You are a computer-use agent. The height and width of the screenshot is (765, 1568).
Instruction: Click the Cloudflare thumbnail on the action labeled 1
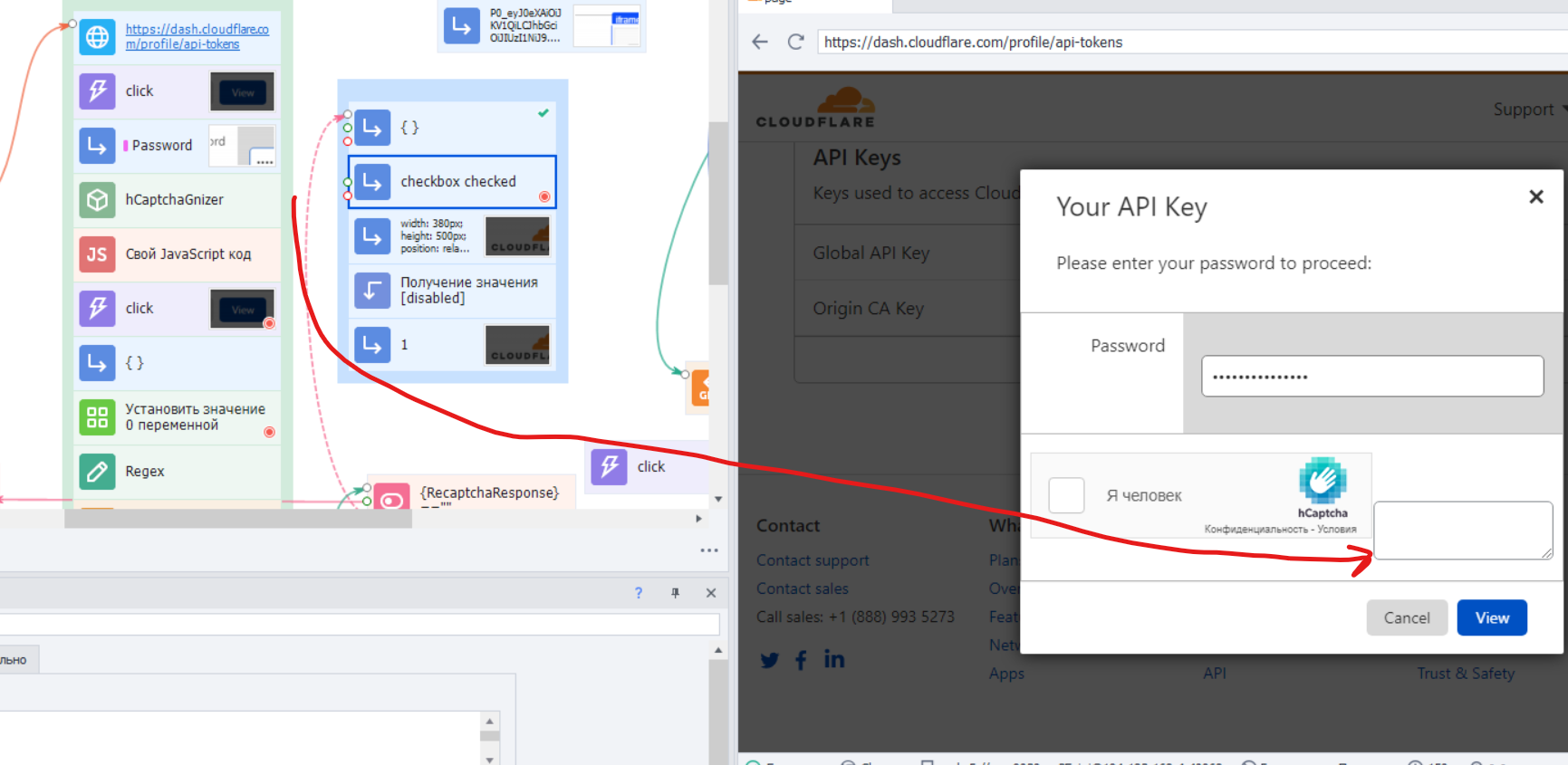click(518, 345)
